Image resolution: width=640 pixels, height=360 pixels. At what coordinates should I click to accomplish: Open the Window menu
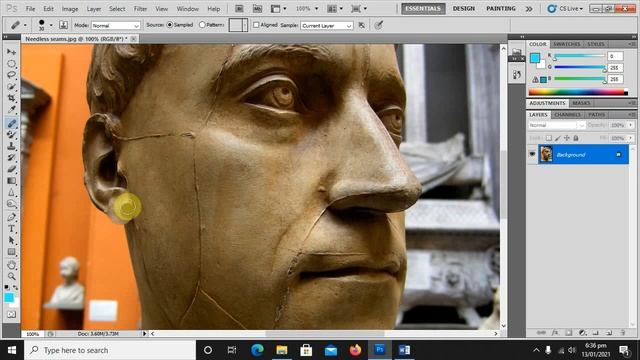(x=187, y=9)
